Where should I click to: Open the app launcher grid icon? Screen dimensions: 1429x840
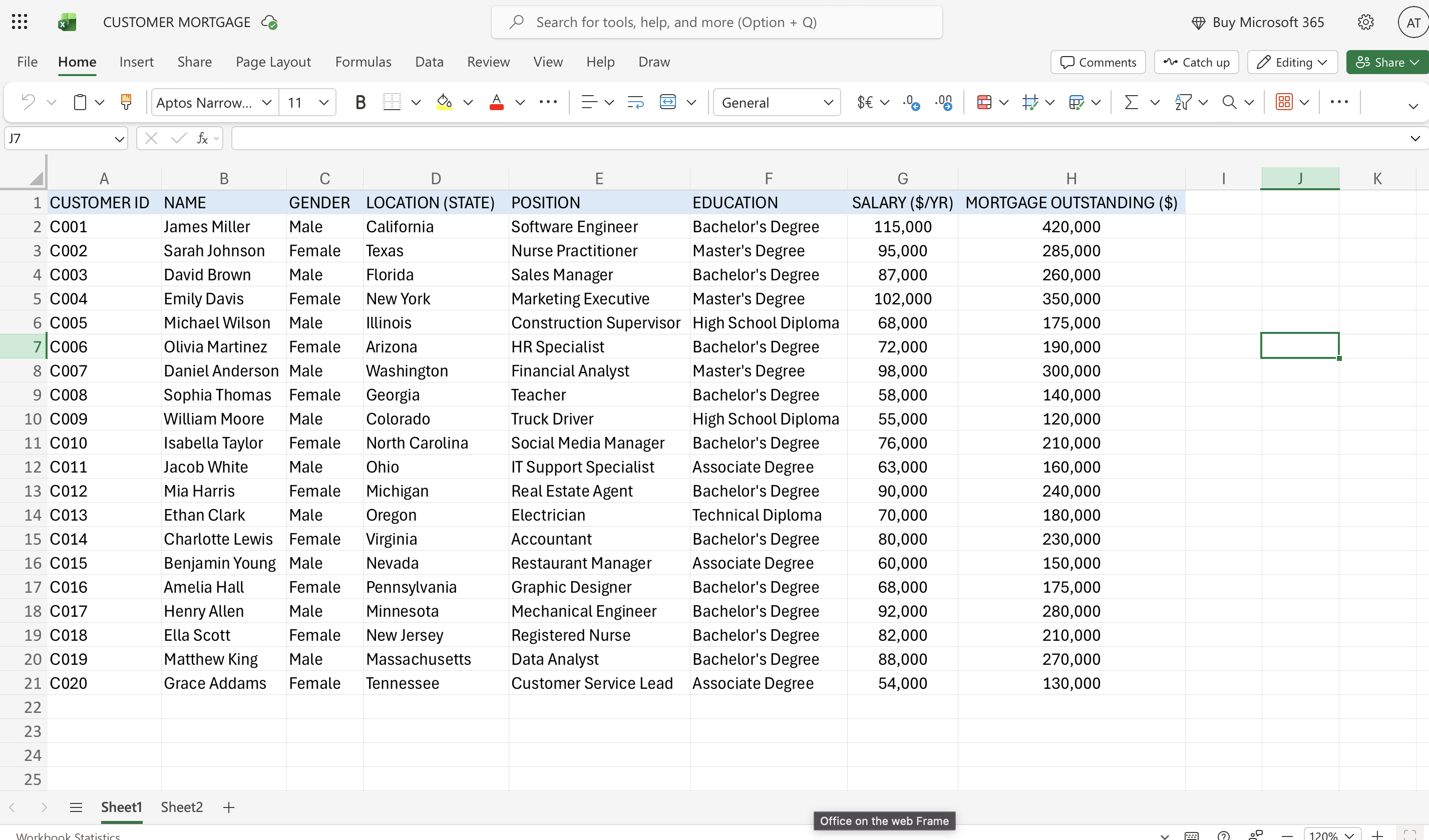20,22
